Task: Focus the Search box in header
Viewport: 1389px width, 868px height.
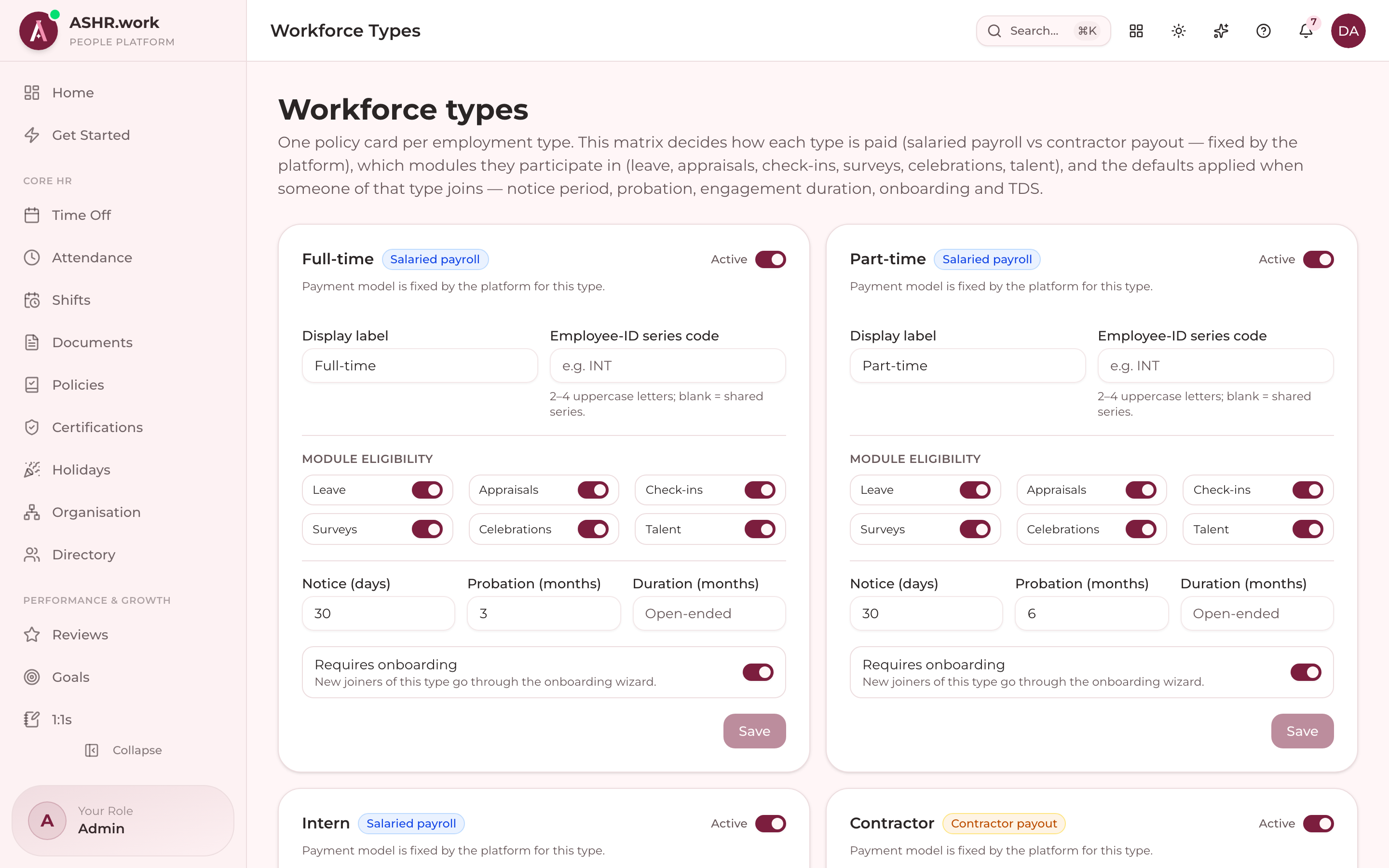Action: pos(1043,31)
